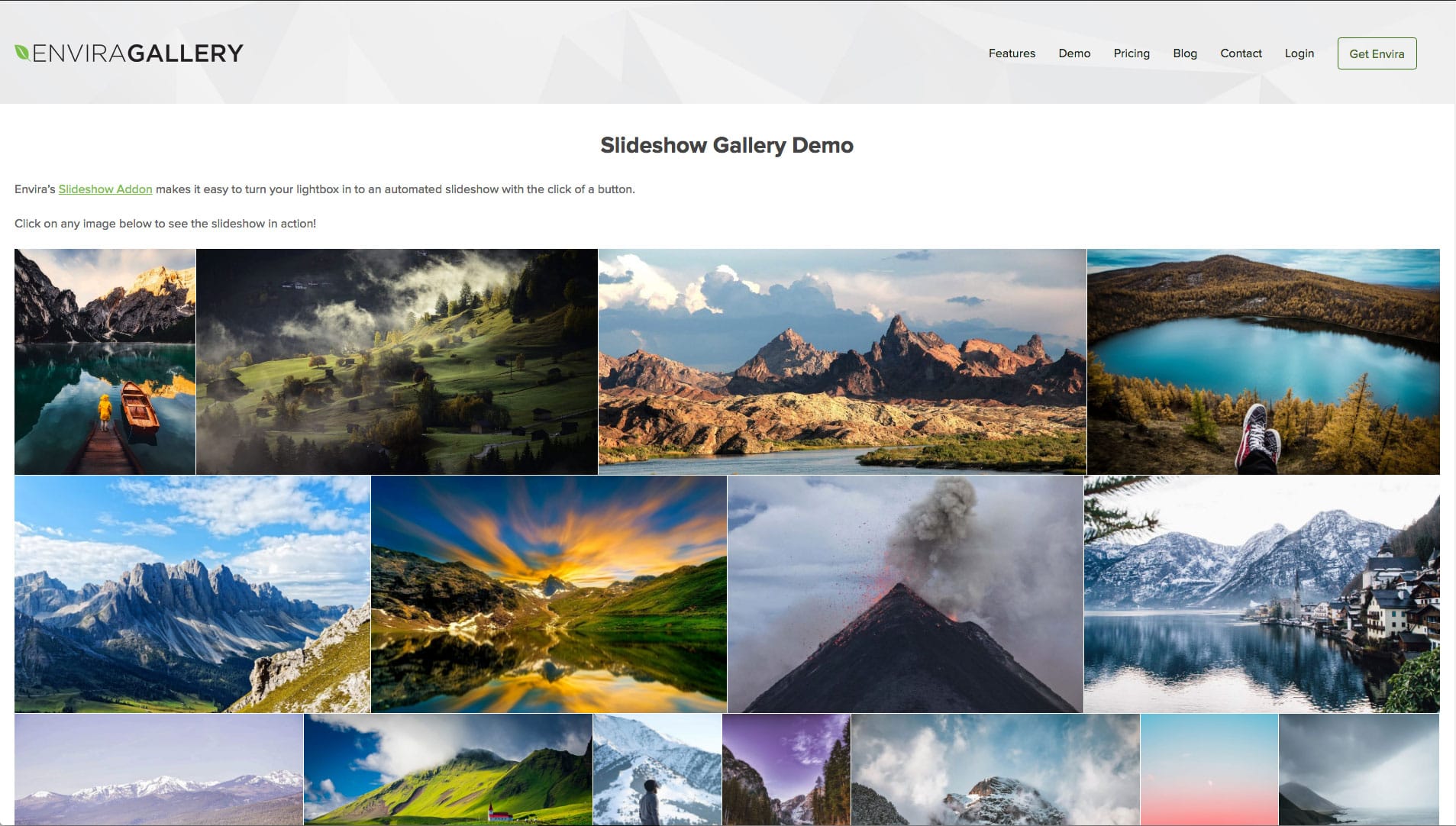Select the green hill with red church thumbnail
This screenshot has width=1456, height=826.
447,770
